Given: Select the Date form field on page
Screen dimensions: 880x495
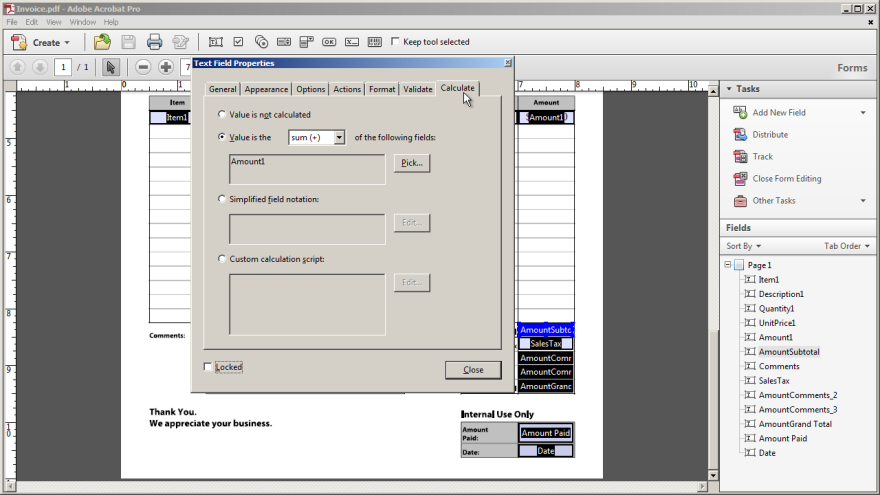Looking at the screenshot, I should [x=546, y=451].
